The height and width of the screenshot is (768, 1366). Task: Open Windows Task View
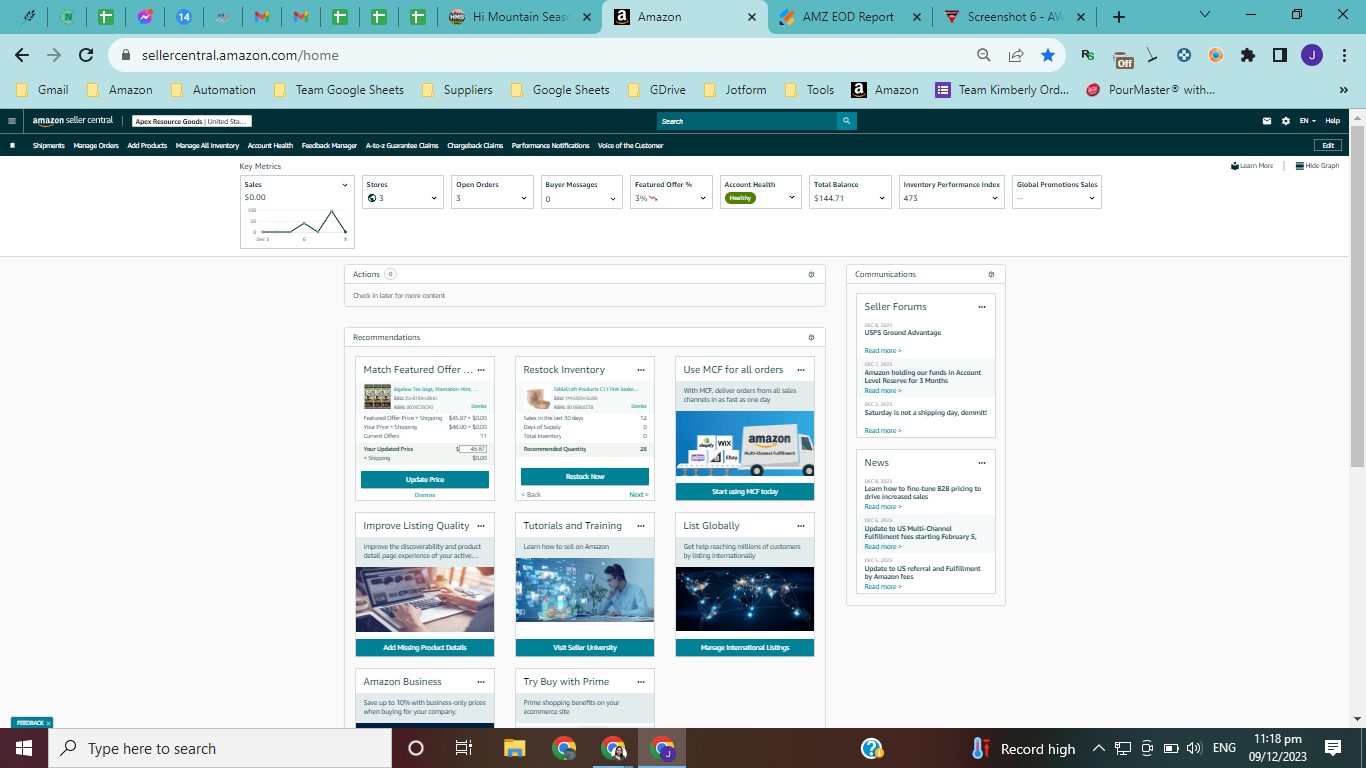click(464, 748)
